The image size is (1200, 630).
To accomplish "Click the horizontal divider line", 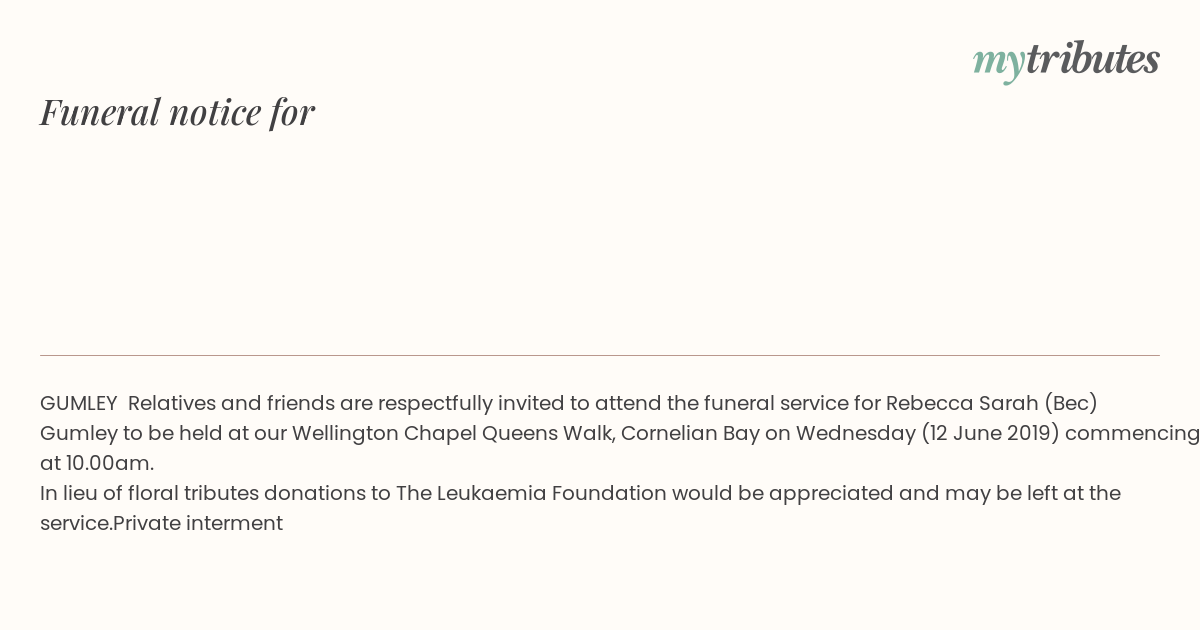I will coord(600,355).
